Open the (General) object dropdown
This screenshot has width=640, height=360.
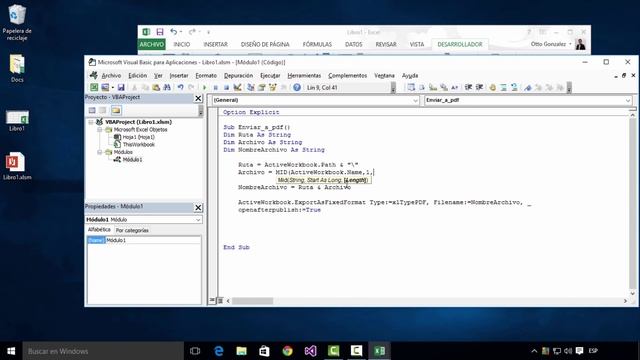tap(415, 100)
